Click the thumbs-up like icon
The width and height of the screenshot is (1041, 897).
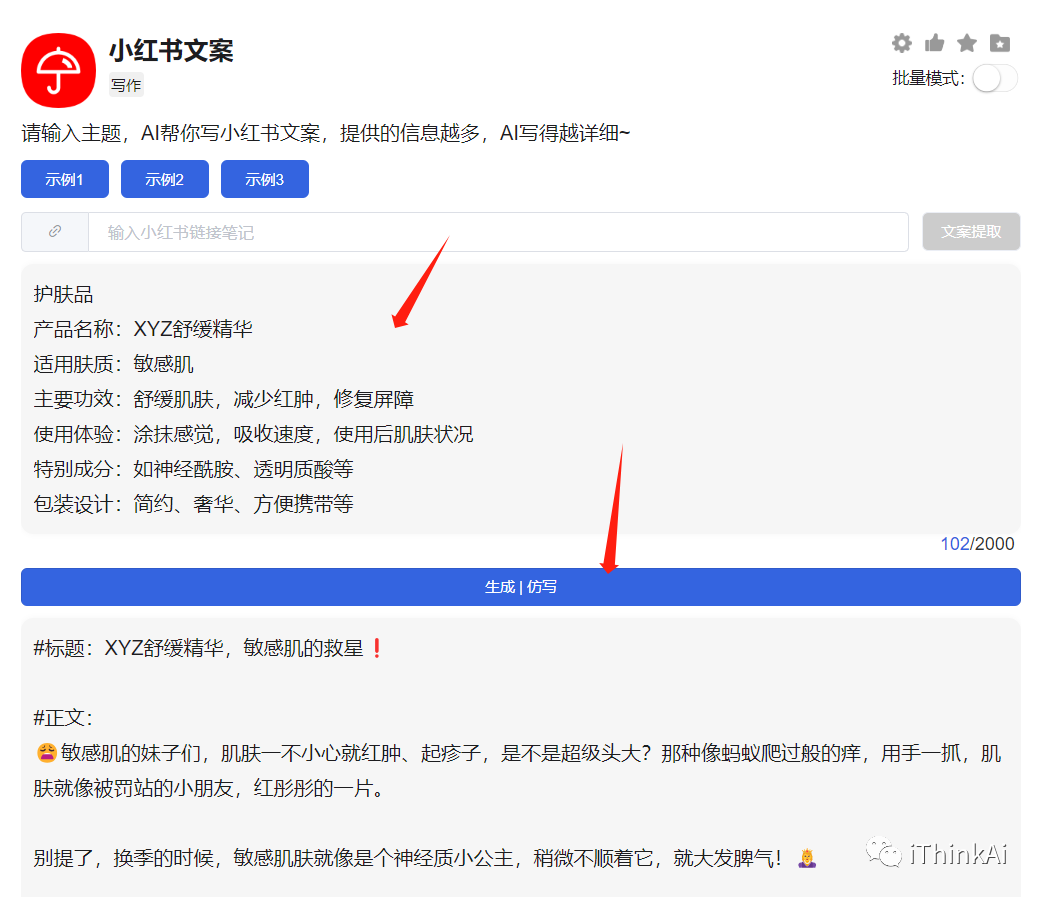[933, 43]
